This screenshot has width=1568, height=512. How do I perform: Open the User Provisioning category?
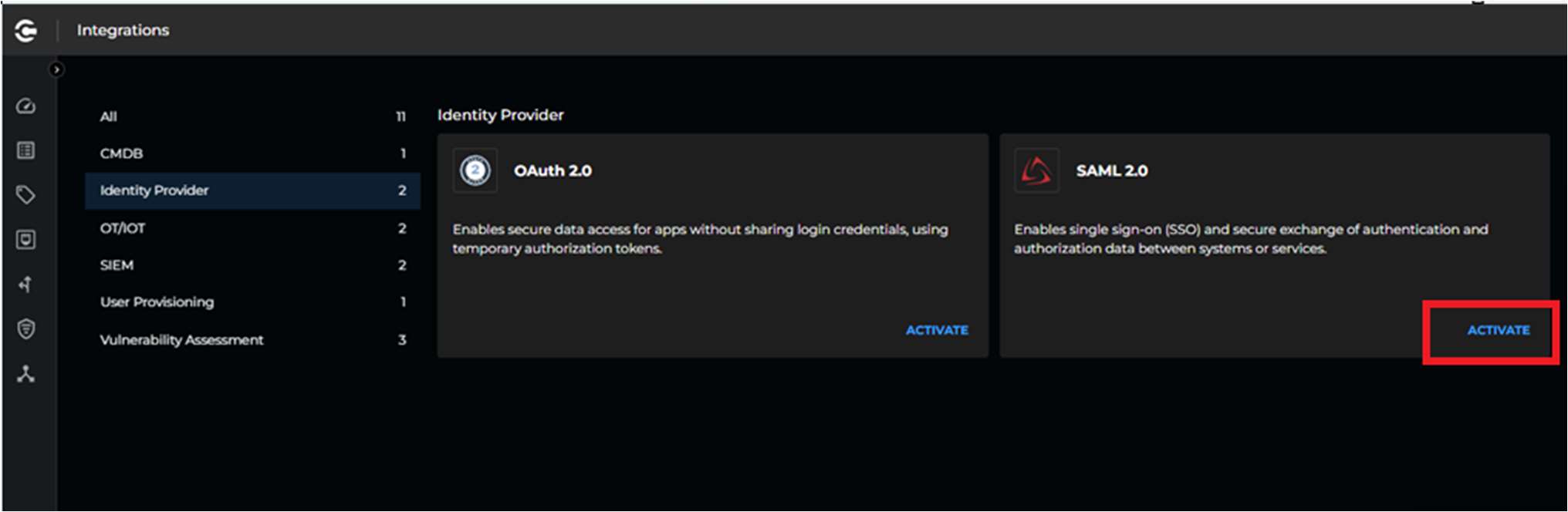pyautogui.click(x=157, y=302)
